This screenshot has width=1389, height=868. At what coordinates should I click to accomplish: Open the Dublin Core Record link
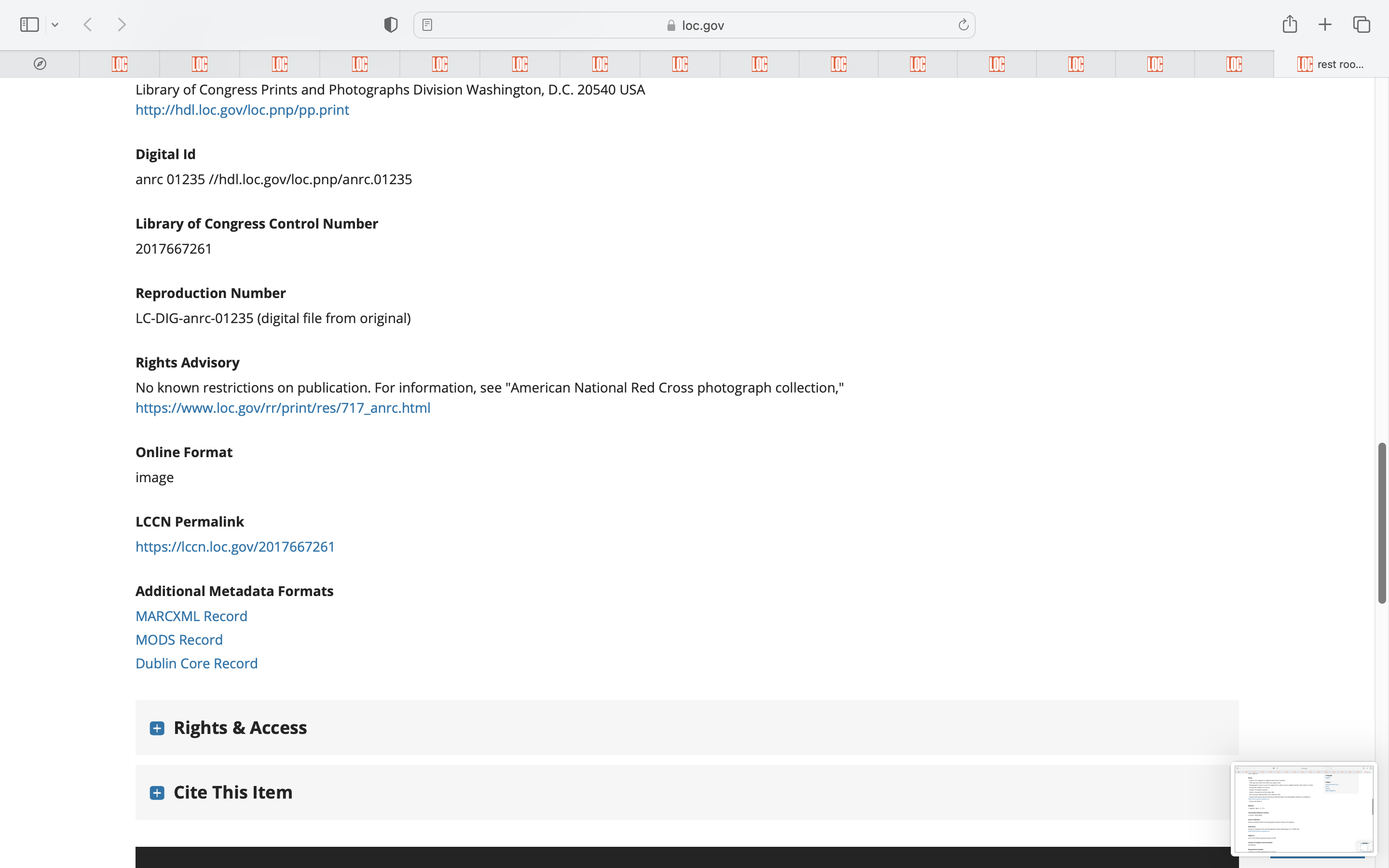coord(196,664)
